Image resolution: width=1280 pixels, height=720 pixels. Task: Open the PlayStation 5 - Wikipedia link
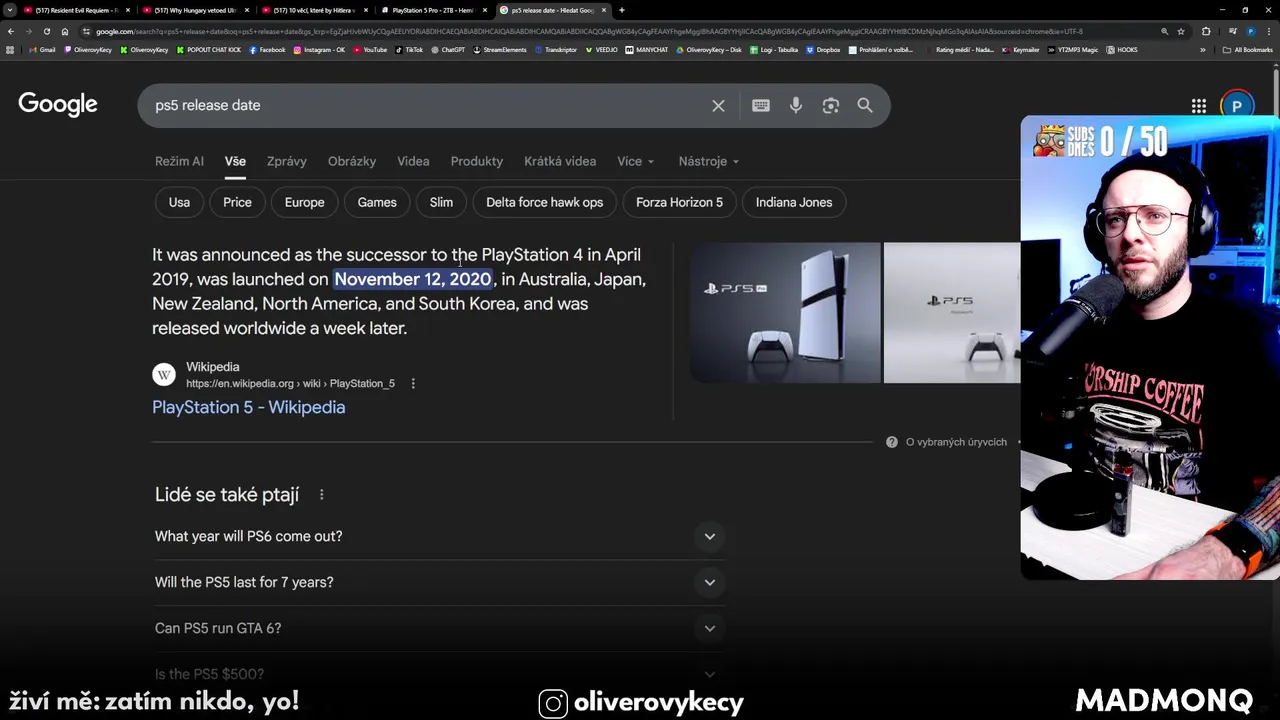248,408
